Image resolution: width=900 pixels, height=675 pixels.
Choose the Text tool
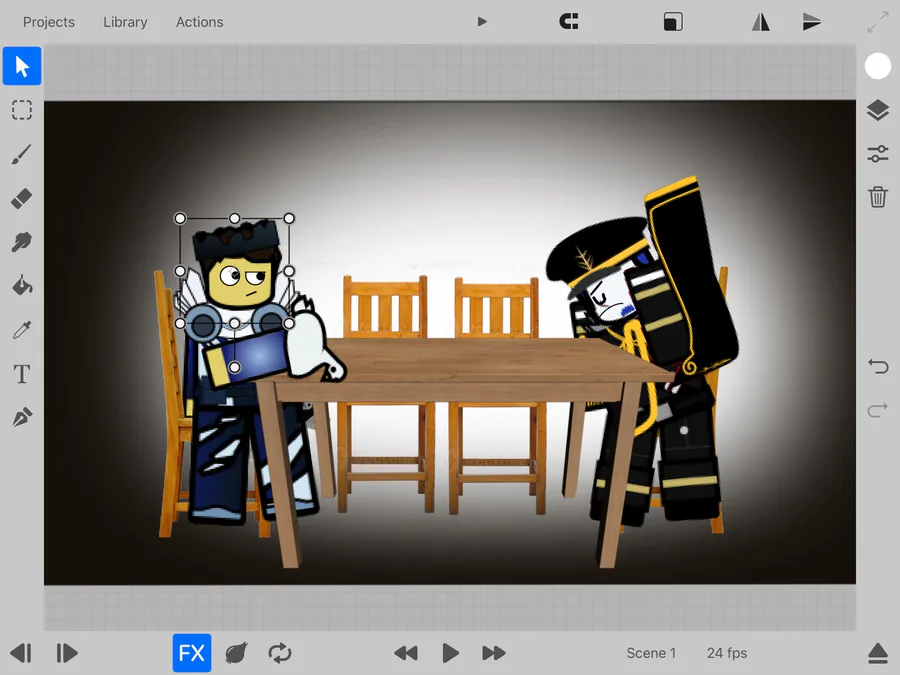[x=22, y=374]
